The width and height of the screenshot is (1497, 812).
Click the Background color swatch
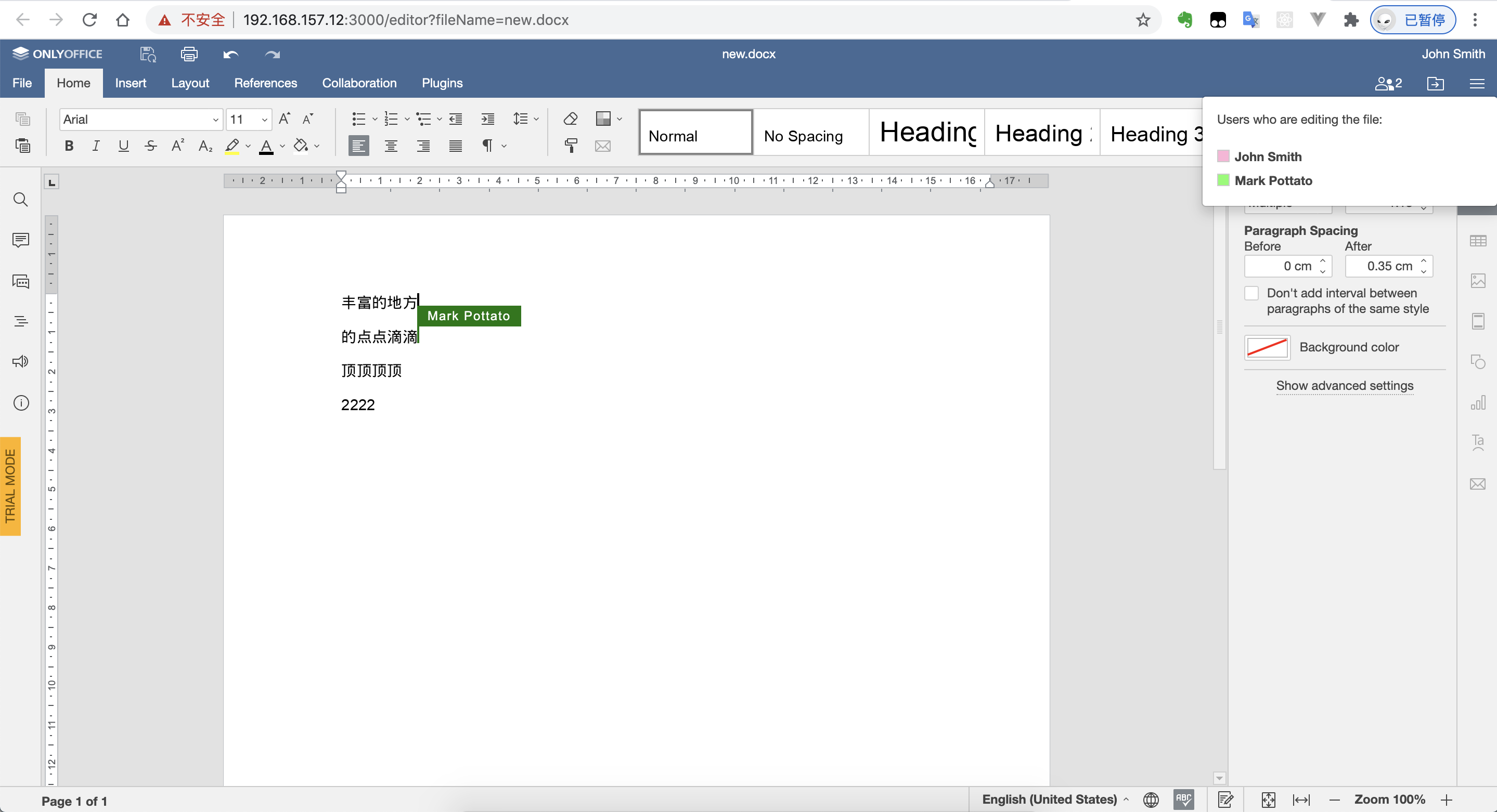point(1267,347)
